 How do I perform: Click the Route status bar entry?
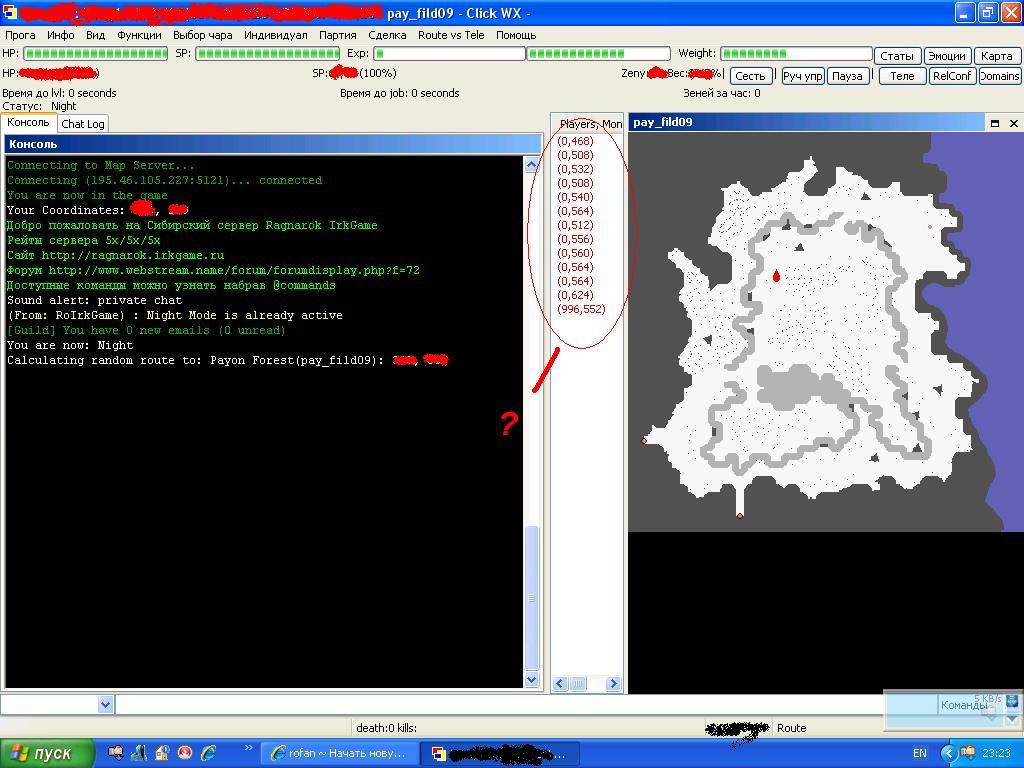click(x=792, y=728)
